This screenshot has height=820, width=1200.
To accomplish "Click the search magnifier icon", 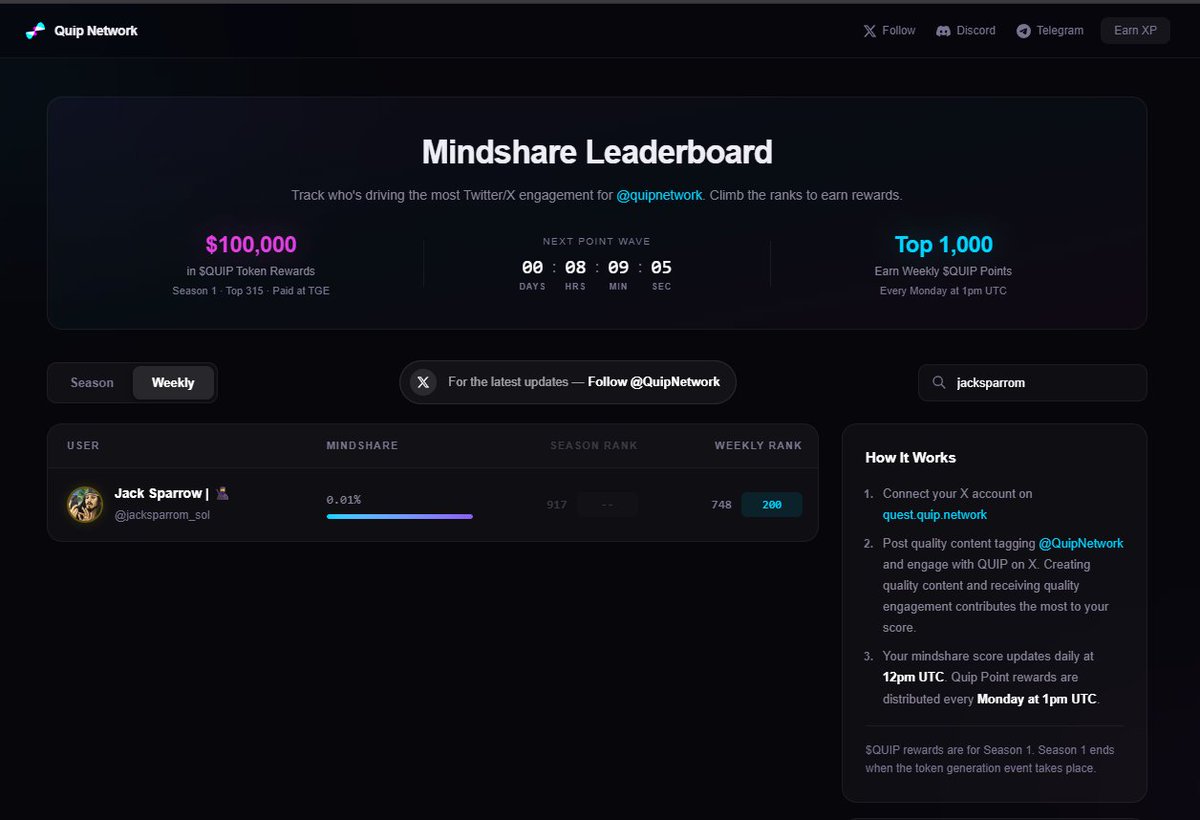I will tap(938, 382).
